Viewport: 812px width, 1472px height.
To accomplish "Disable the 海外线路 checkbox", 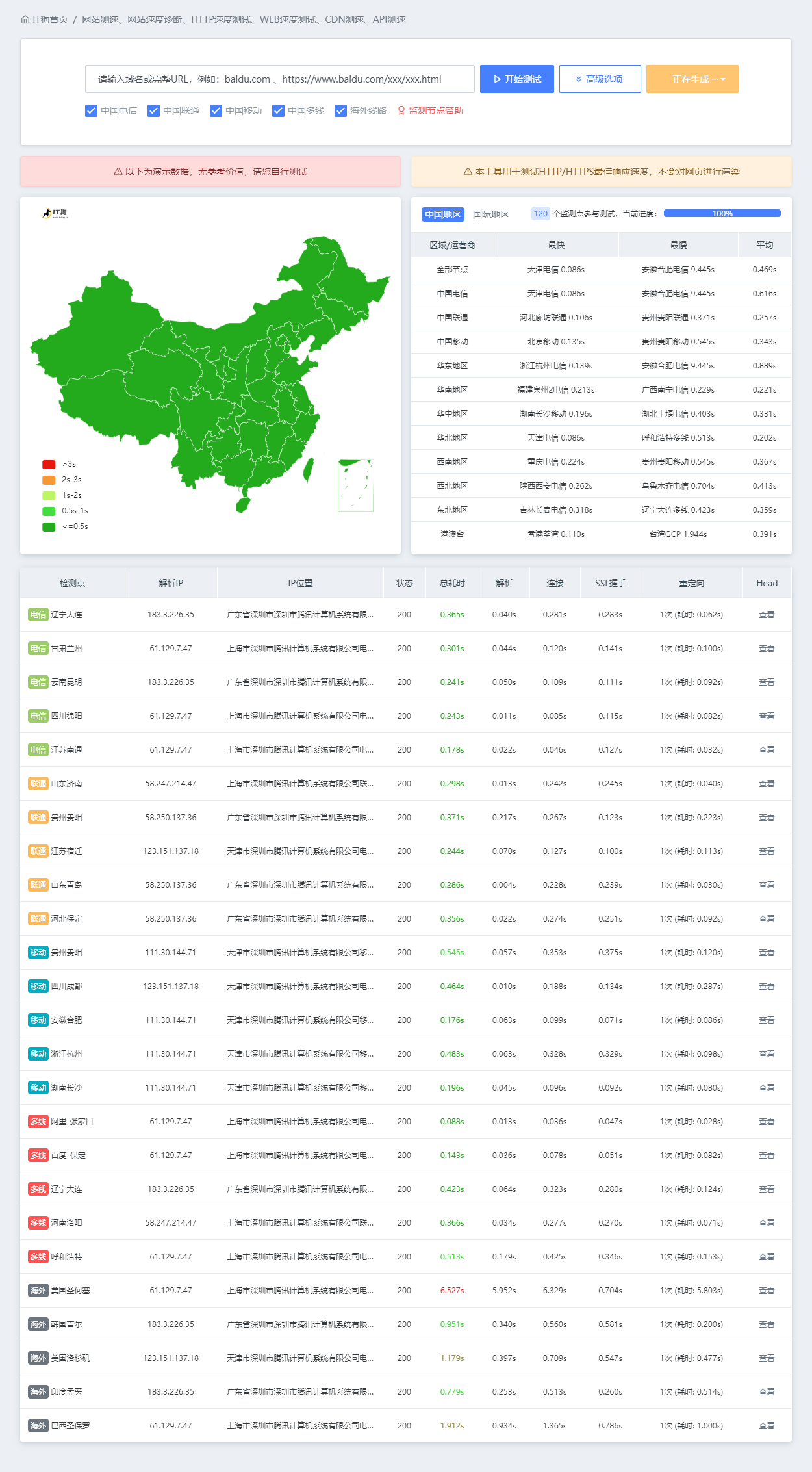I will coord(340,110).
